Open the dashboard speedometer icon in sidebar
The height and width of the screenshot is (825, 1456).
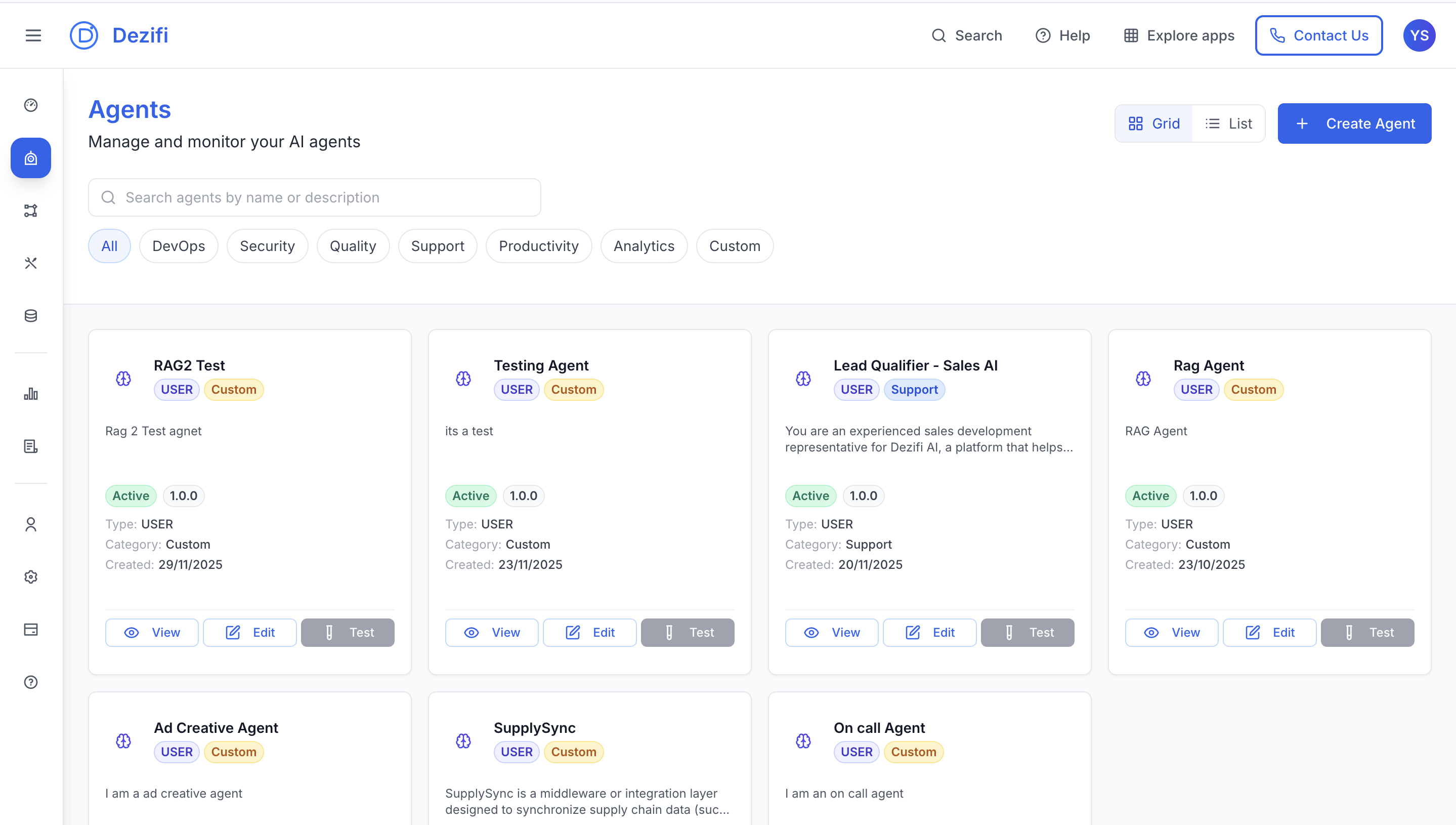tap(30, 105)
